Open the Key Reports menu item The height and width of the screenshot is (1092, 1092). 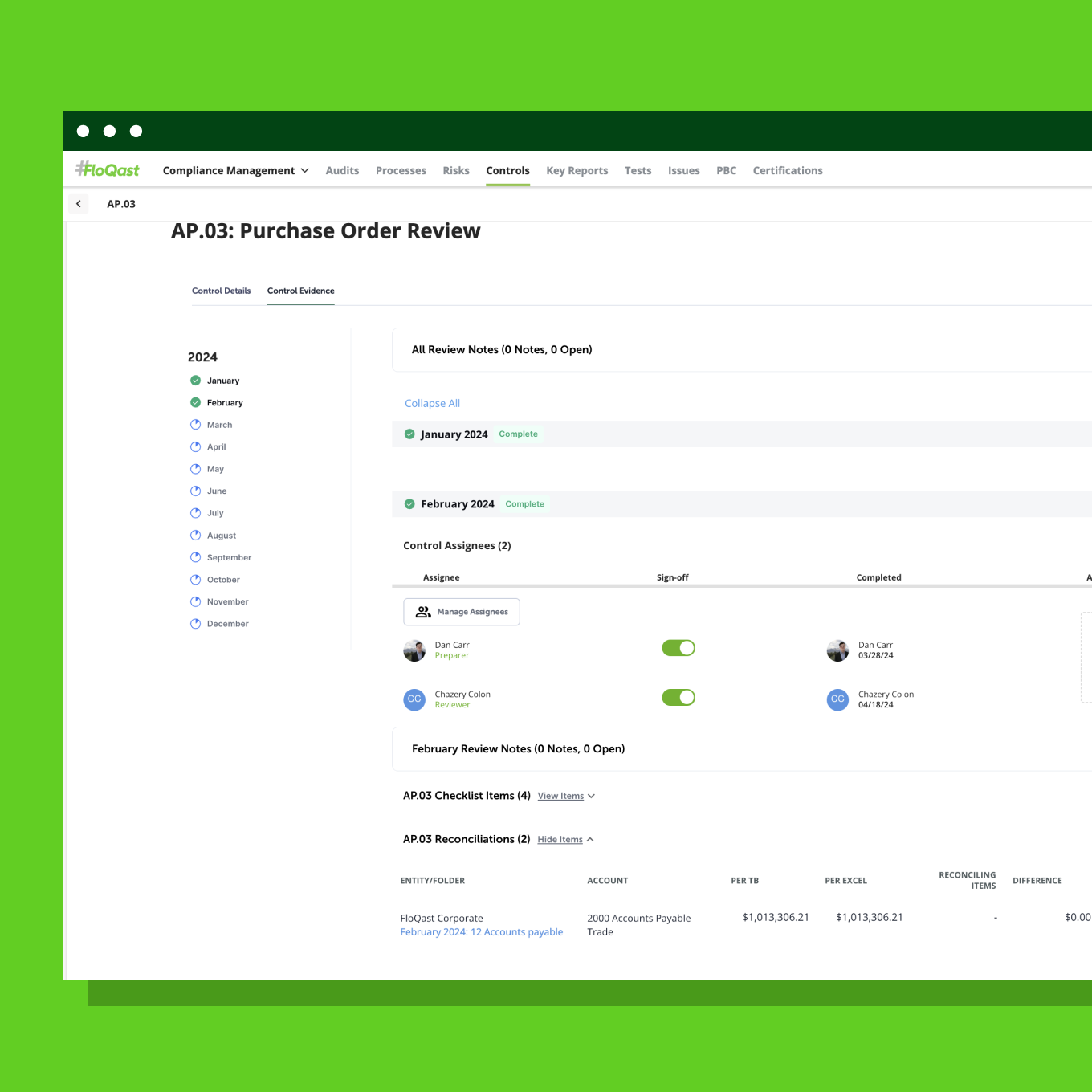577,170
